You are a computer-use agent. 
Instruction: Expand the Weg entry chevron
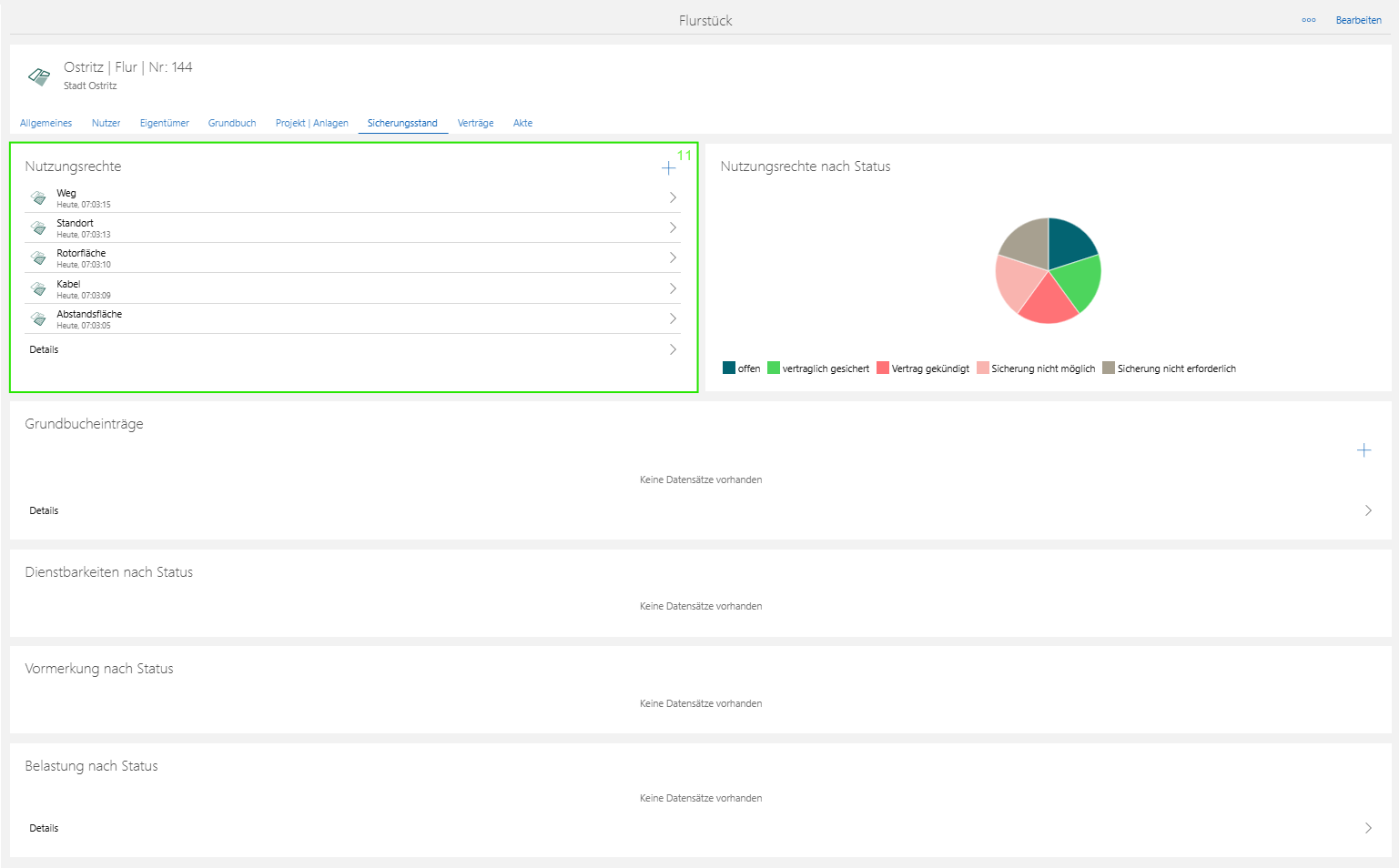673,197
